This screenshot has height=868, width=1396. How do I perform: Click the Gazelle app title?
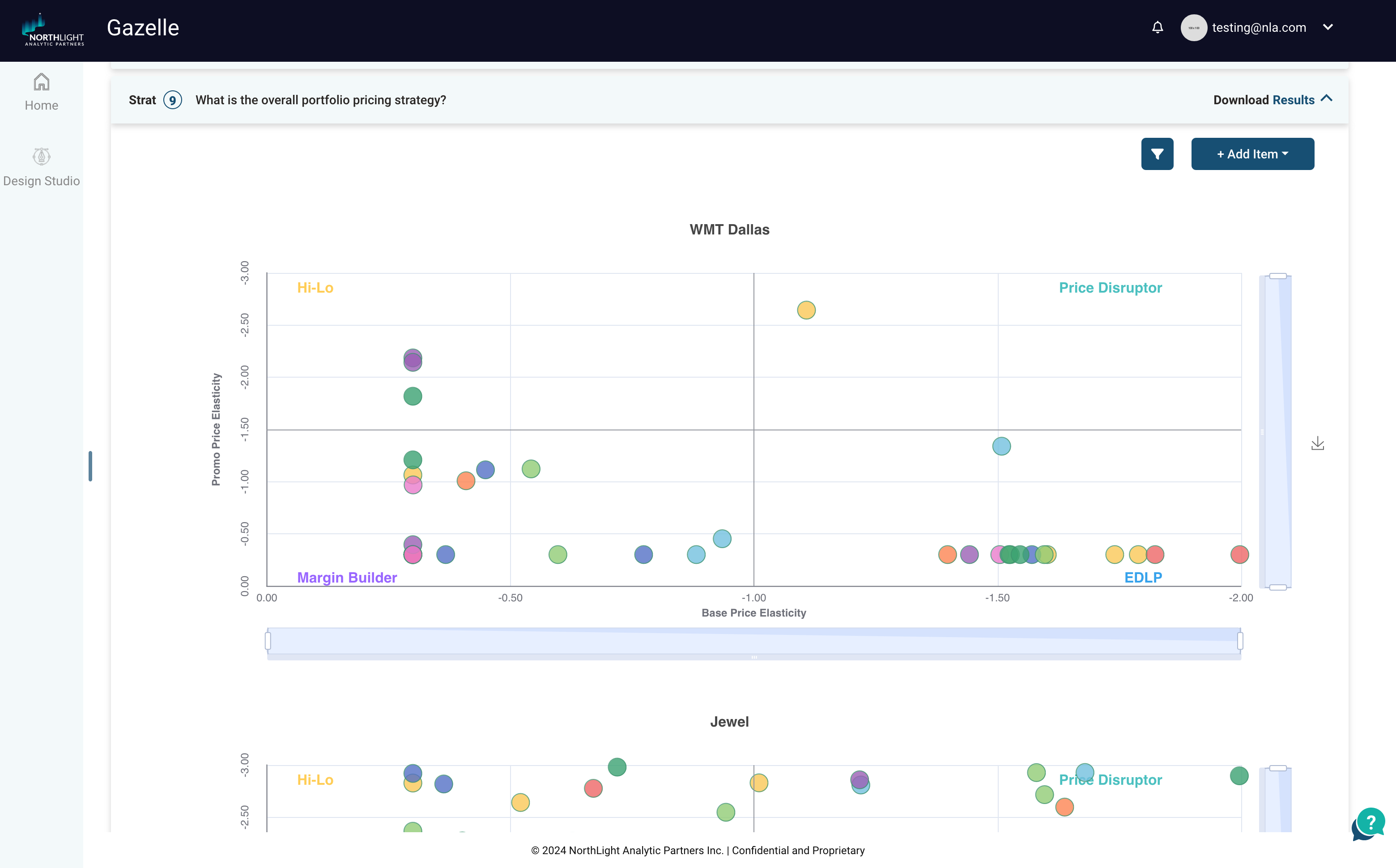click(143, 28)
